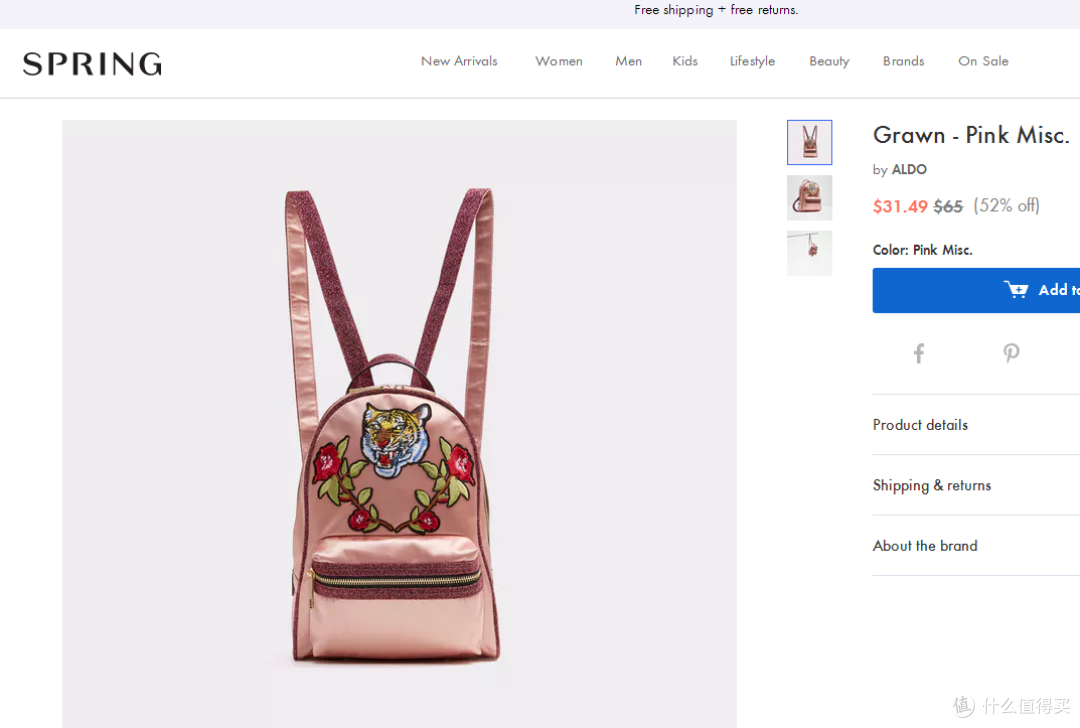
Task: Open the Kids category
Action: click(x=685, y=61)
